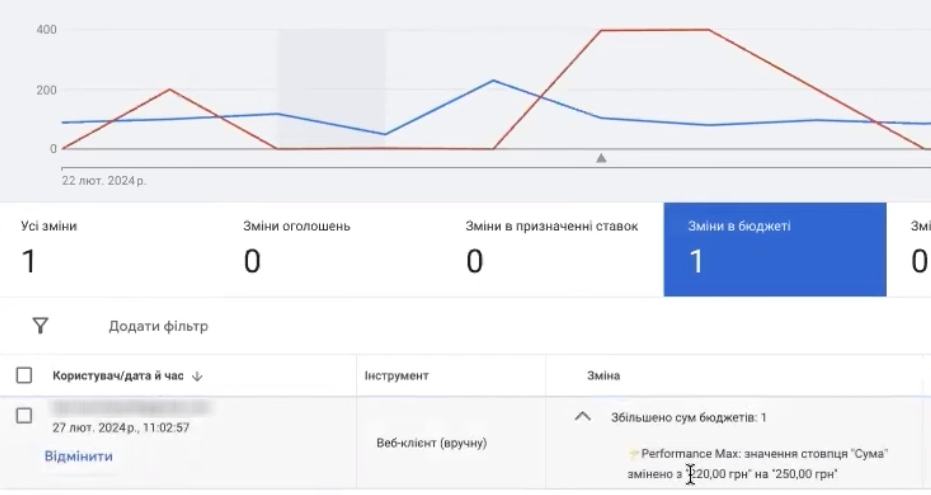Image resolution: width=931 pixels, height=495 pixels.
Task: Sort by Користувач/дата й час column header
Action: (x=117, y=376)
